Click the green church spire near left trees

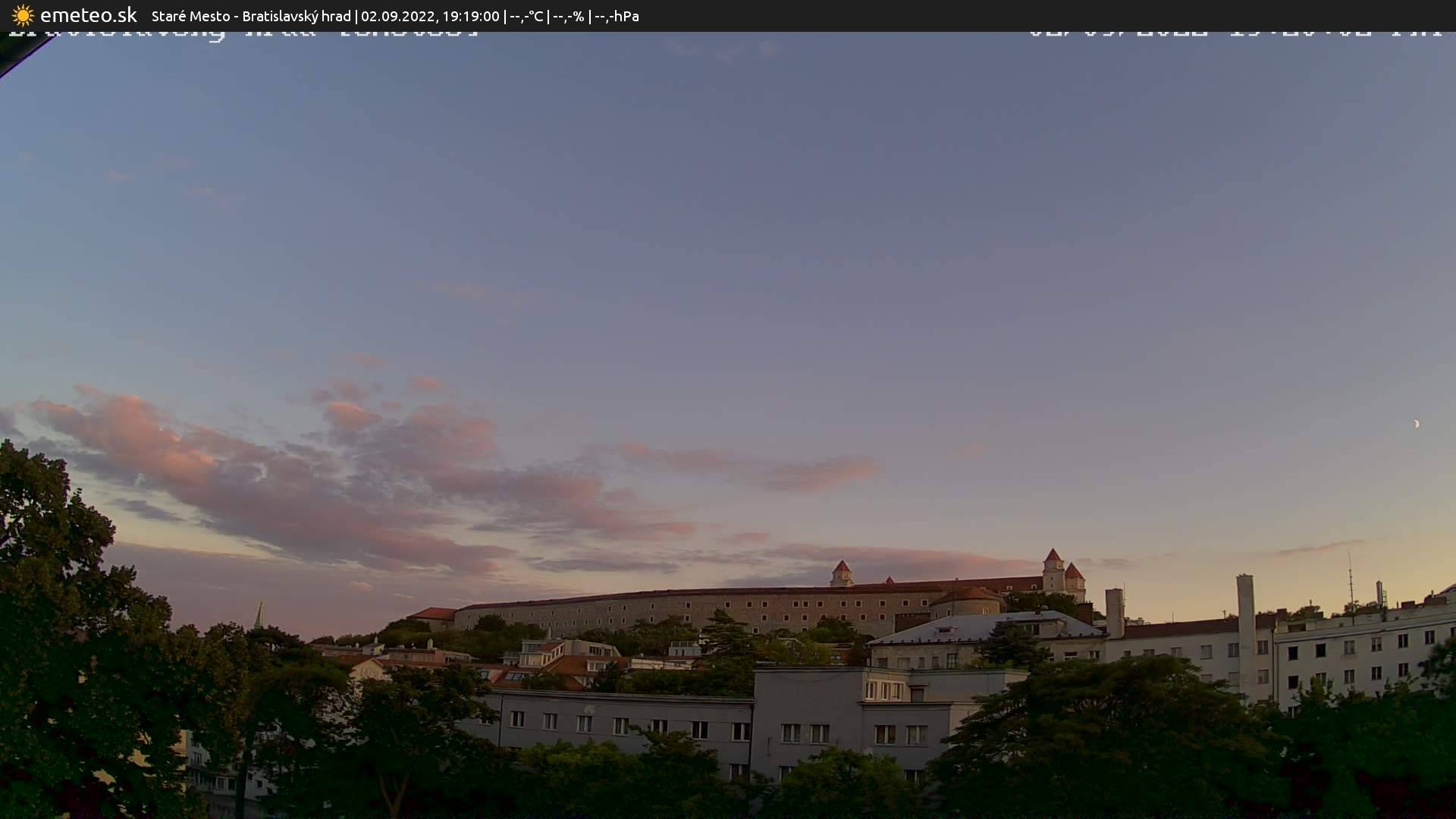pyautogui.click(x=259, y=615)
